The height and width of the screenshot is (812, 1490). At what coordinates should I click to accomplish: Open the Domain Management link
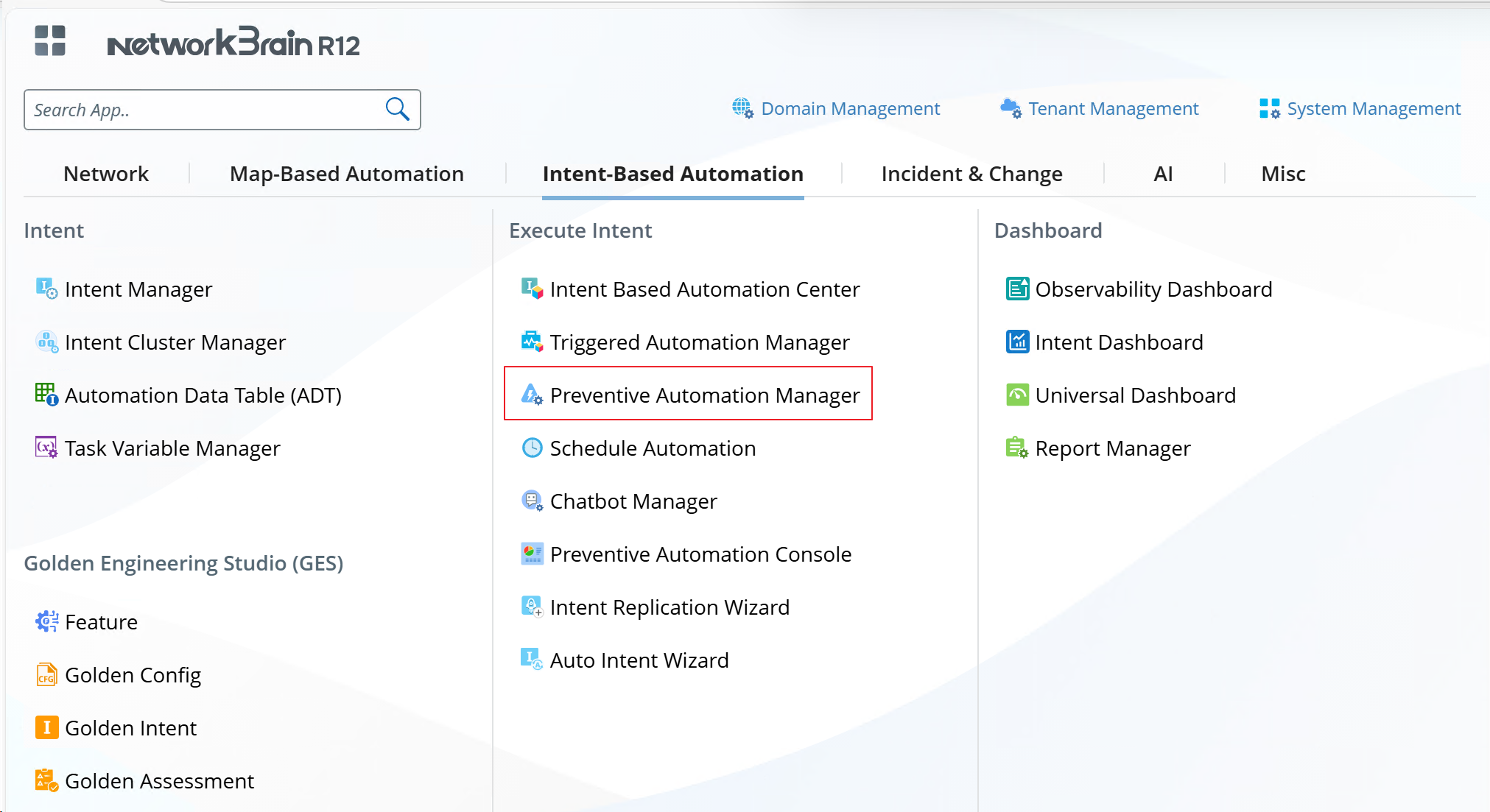850,109
